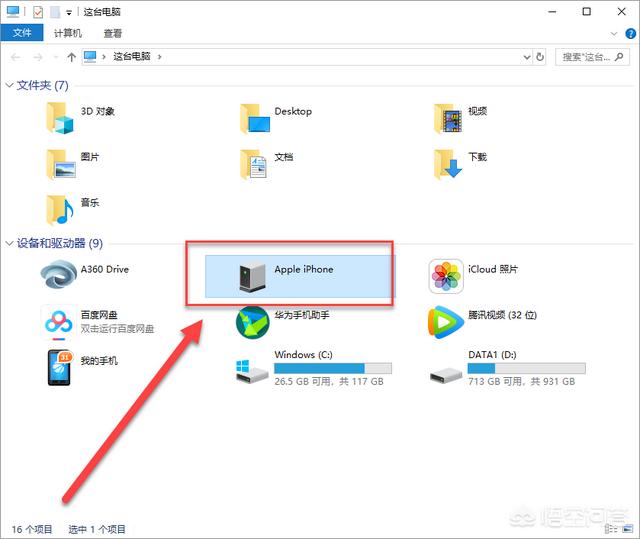Select the 百度网盘 icon
The image size is (640, 539).
[59, 322]
